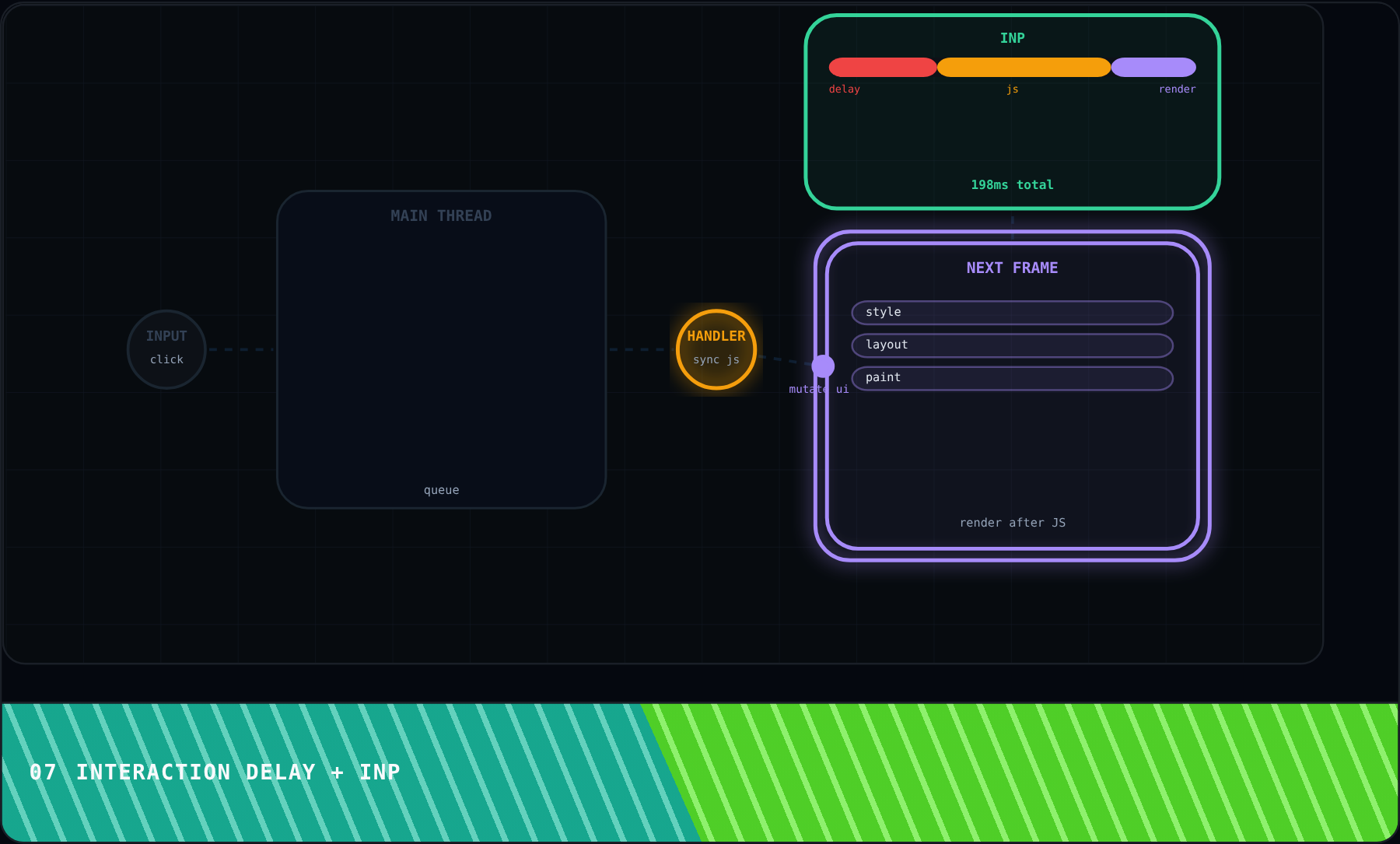Click the MAIN THREAD panel title
1400x844 pixels.
click(x=441, y=215)
